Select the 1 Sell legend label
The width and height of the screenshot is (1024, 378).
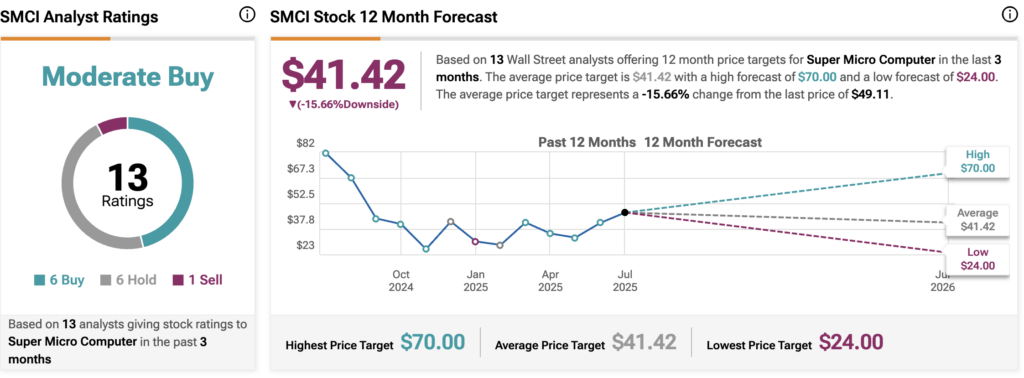click(x=197, y=280)
